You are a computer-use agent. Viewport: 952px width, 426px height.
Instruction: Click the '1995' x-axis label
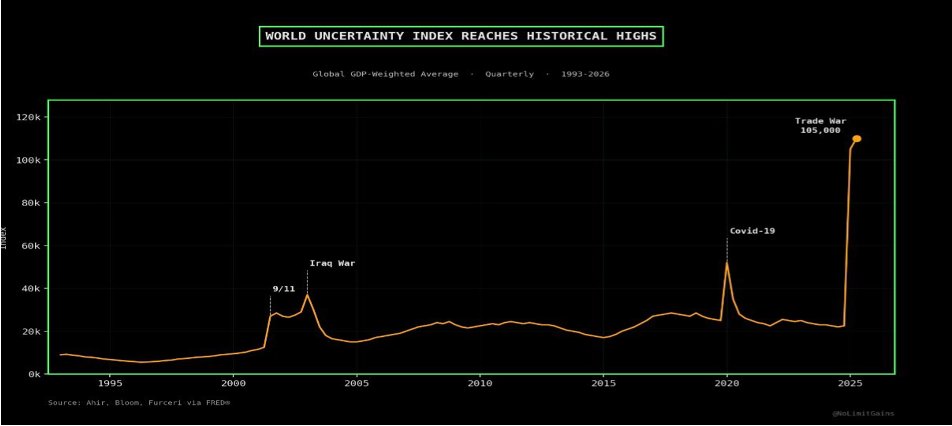[x=109, y=384]
